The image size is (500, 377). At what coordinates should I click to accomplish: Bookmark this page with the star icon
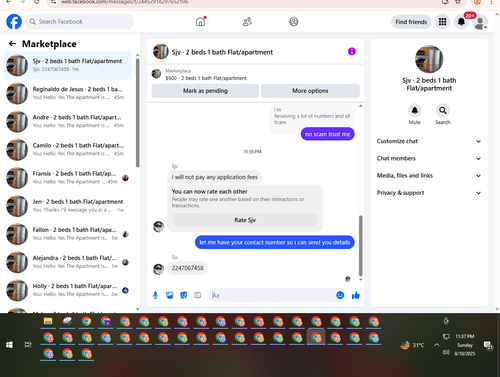pos(458,2)
